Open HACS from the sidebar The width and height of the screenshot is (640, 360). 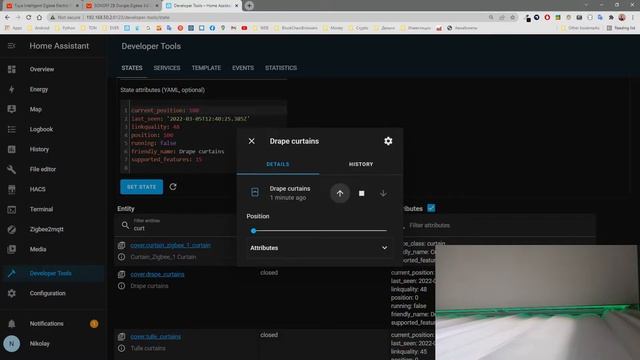[38, 189]
